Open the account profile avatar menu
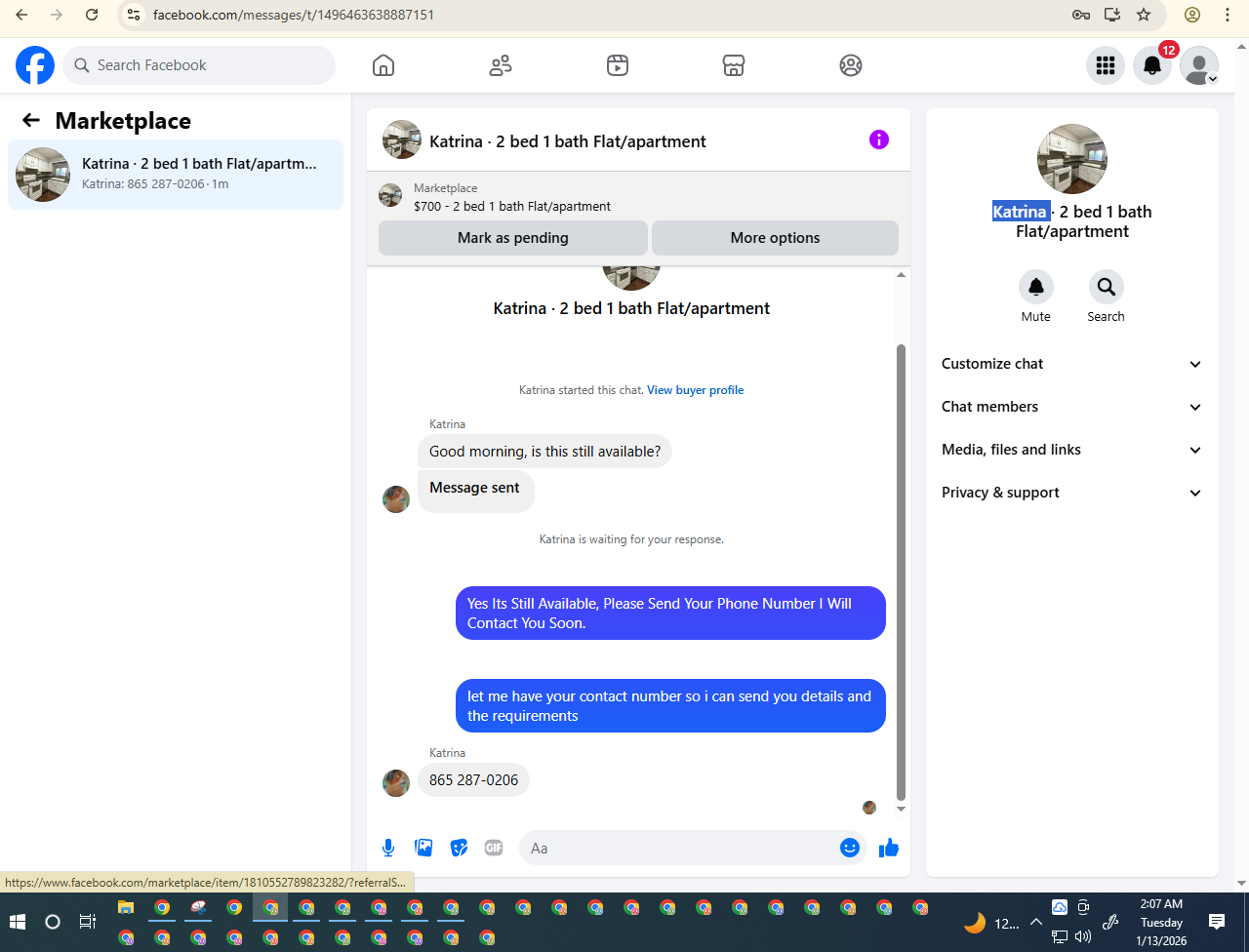 (1199, 65)
